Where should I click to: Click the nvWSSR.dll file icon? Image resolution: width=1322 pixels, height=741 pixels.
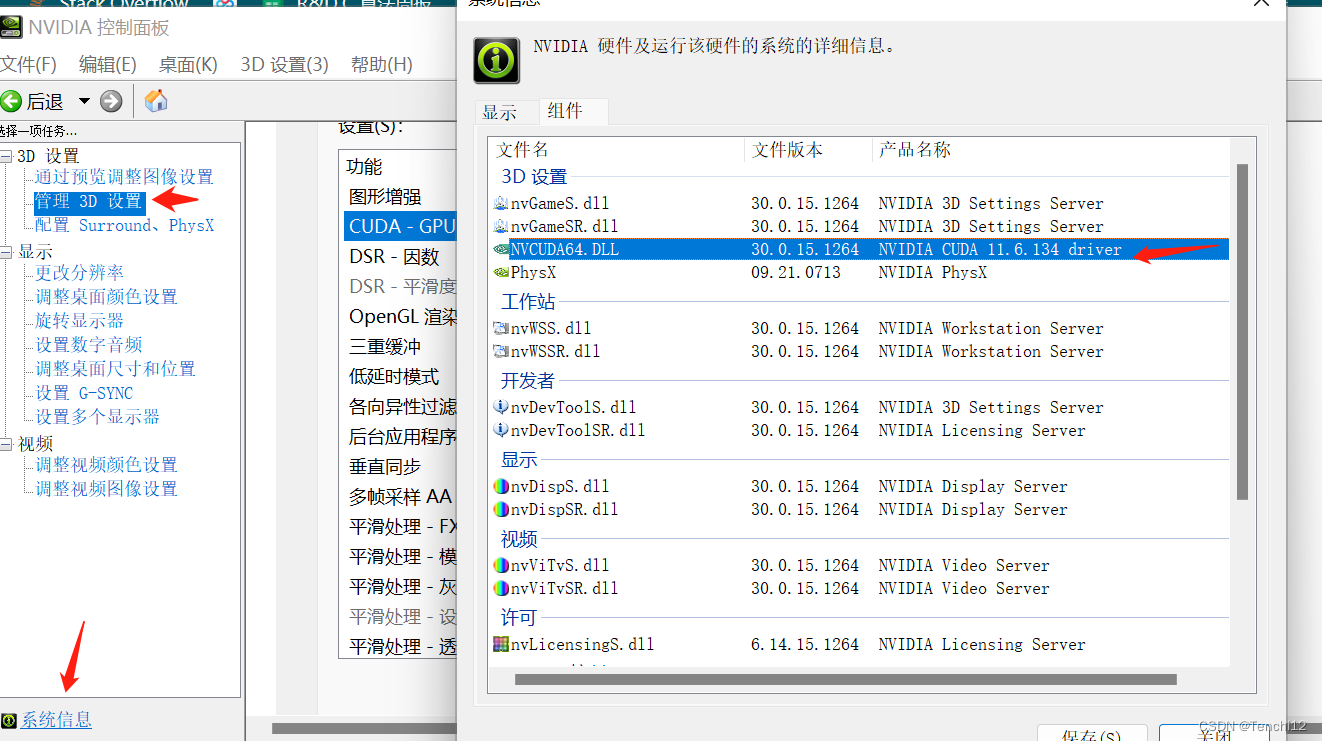501,352
